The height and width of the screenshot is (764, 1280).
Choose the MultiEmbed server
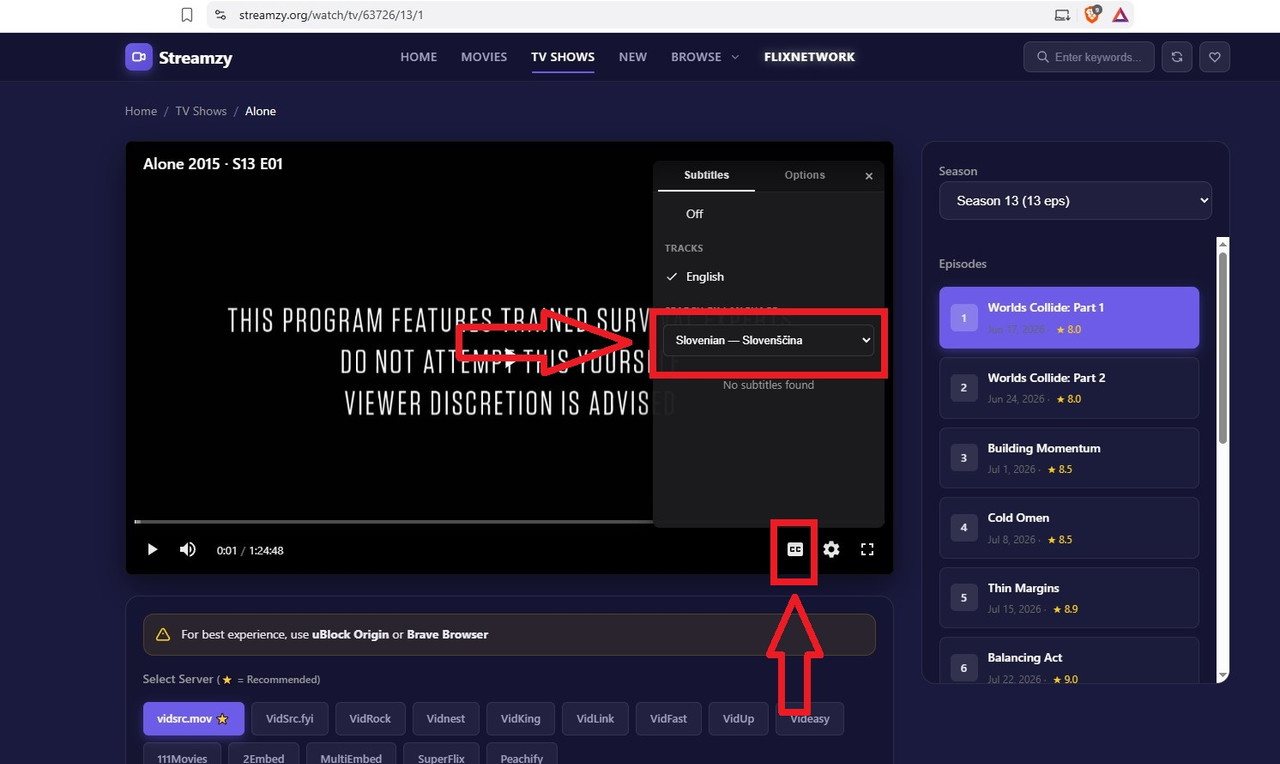[x=351, y=755]
